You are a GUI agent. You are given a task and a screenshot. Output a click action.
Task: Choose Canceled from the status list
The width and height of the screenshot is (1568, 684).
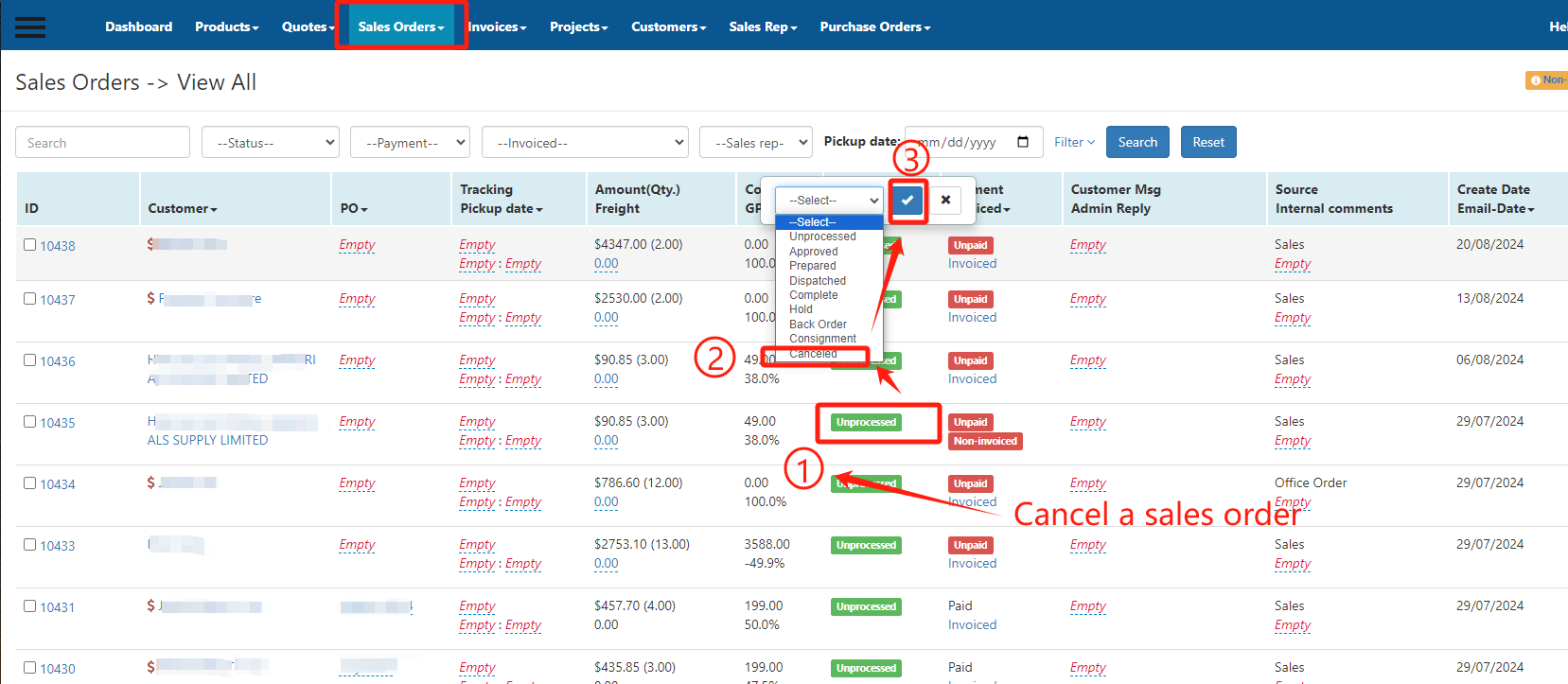(814, 354)
